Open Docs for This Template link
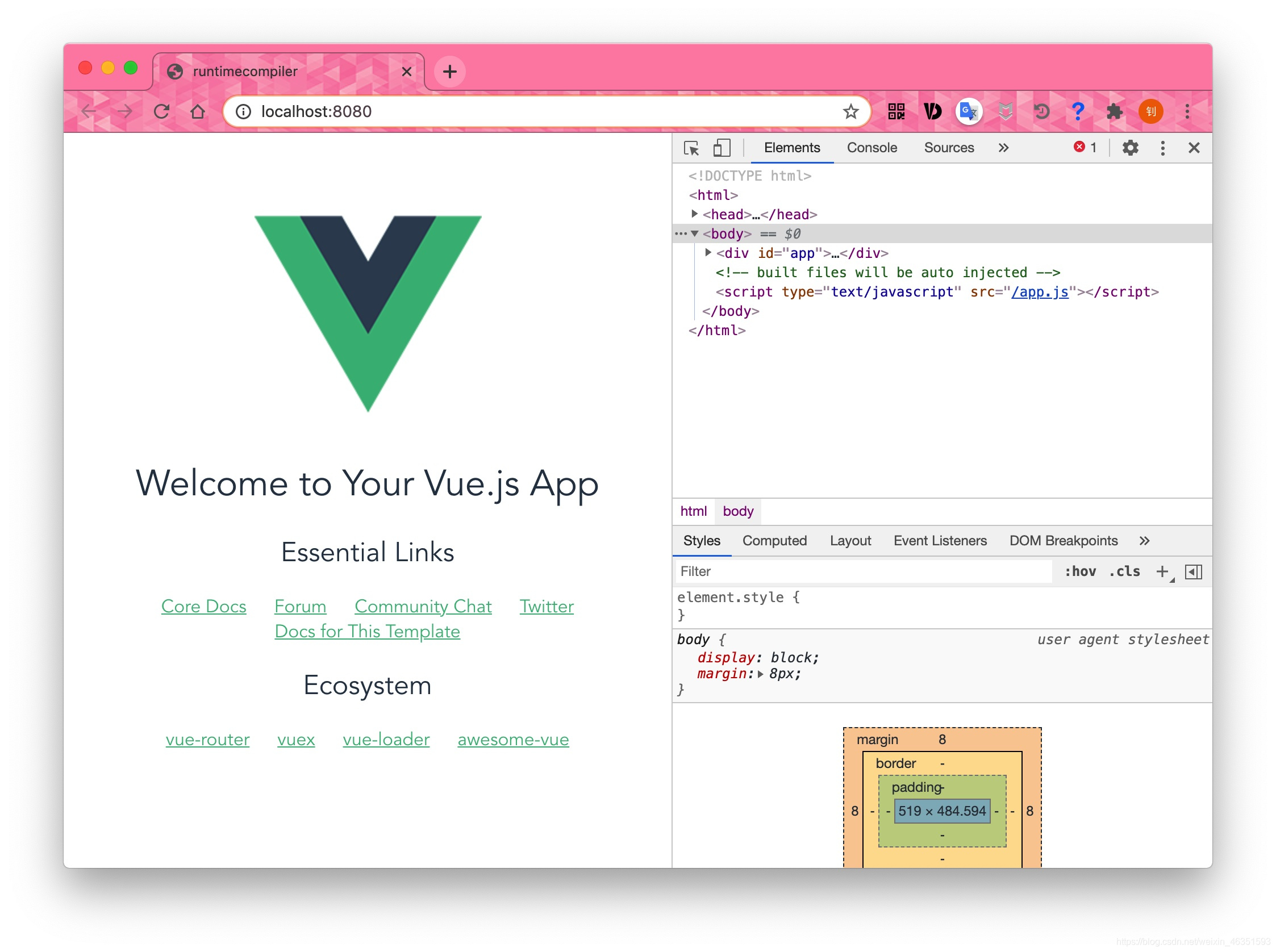 pos(367,632)
